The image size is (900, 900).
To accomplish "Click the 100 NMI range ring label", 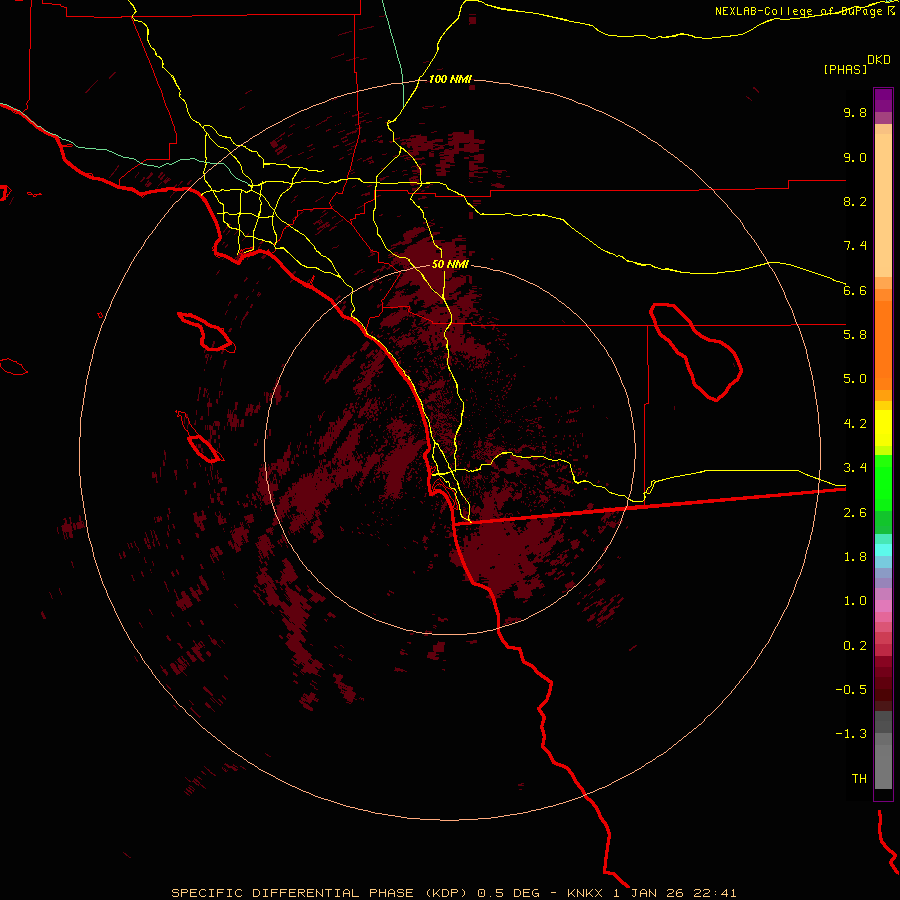I will [x=450, y=79].
